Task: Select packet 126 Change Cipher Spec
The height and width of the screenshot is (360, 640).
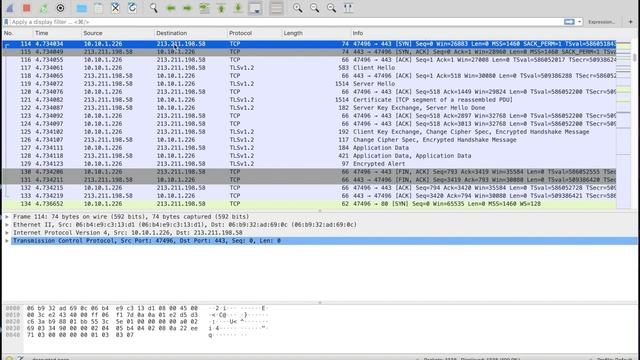Action: [x=309, y=140]
